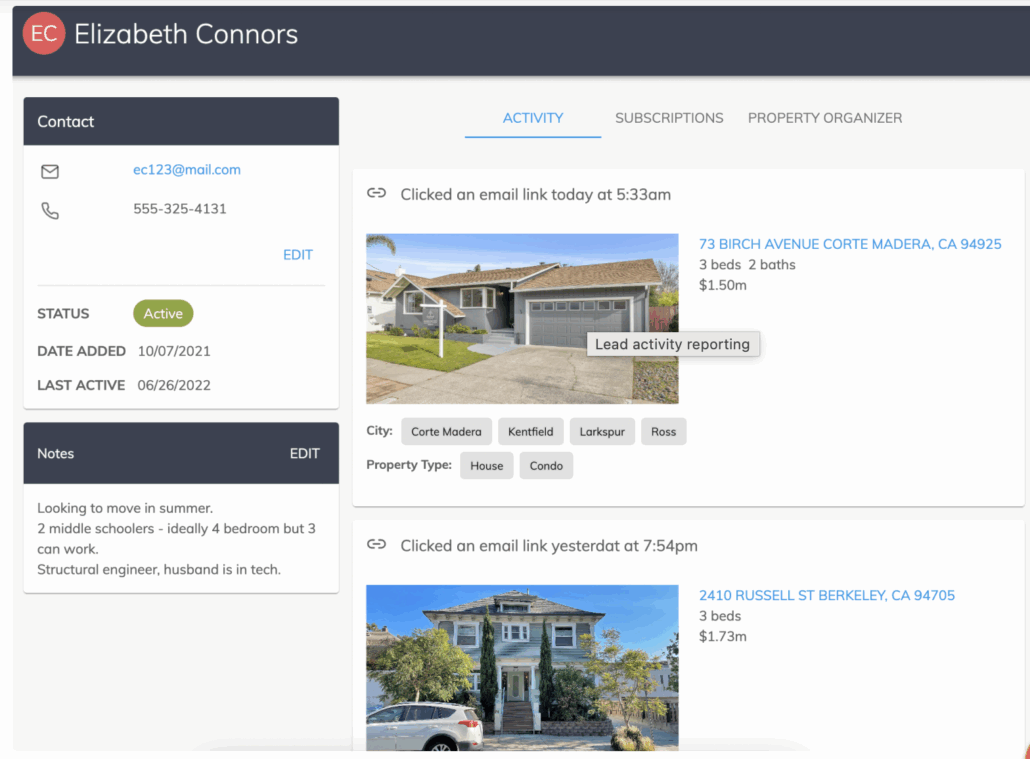The width and height of the screenshot is (1030, 759).
Task: Click the EC avatar circle in the header
Action: point(43,33)
